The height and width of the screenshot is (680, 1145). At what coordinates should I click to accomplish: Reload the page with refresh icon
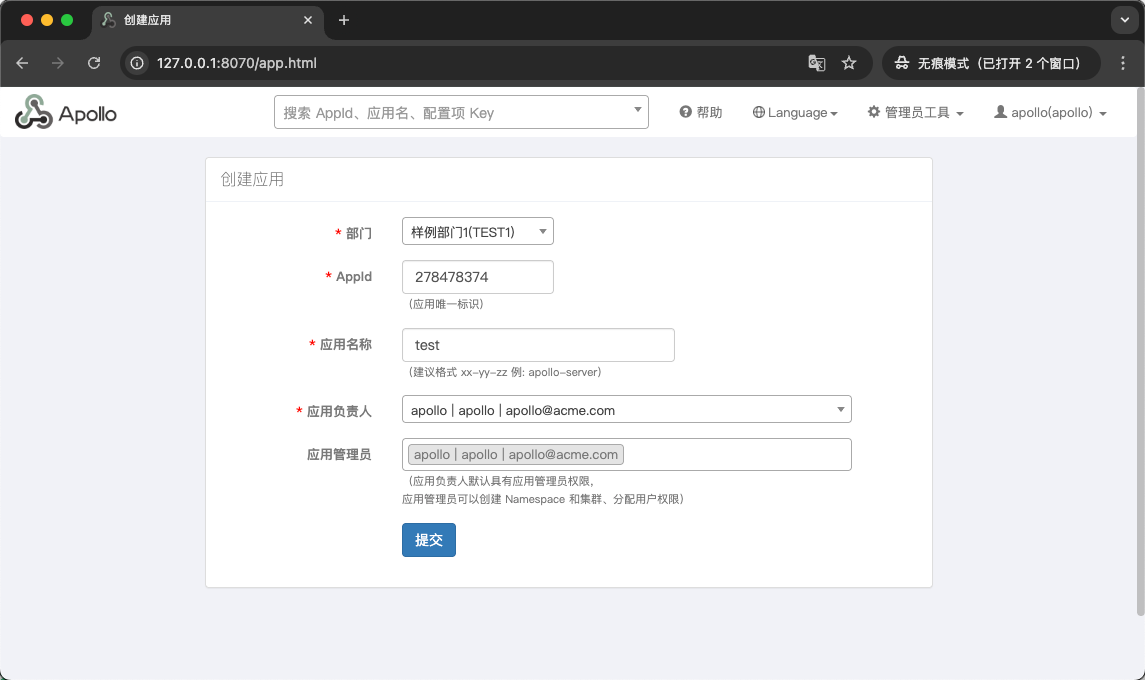pyautogui.click(x=94, y=63)
